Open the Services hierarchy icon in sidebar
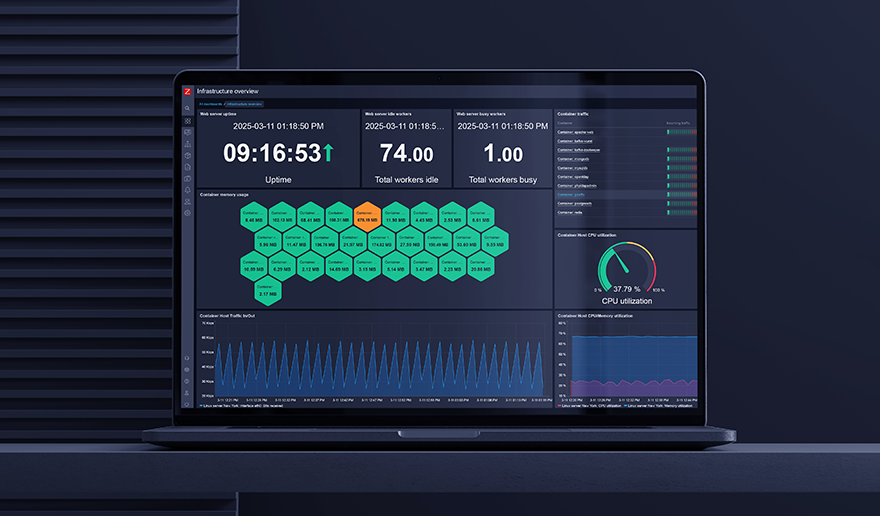880x516 pixels. coord(187,144)
